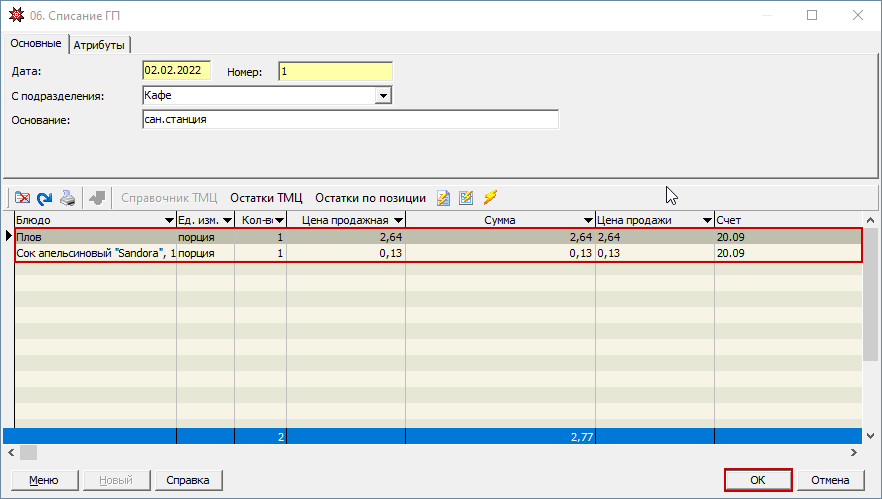Click the horizontal scrollbar right arrow
The image size is (882, 499).
pos(854,452)
